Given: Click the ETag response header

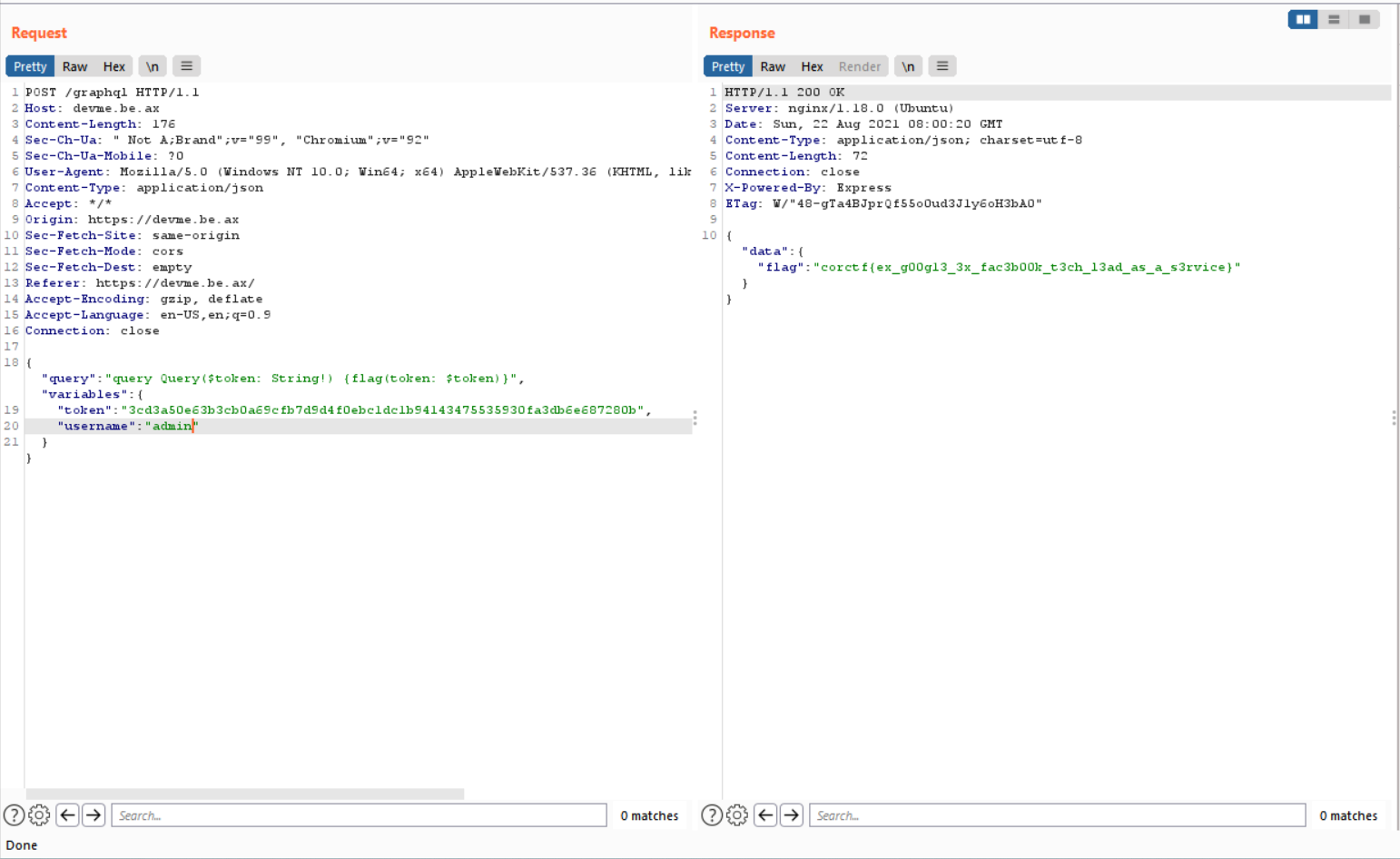Looking at the screenshot, I should [x=883, y=203].
